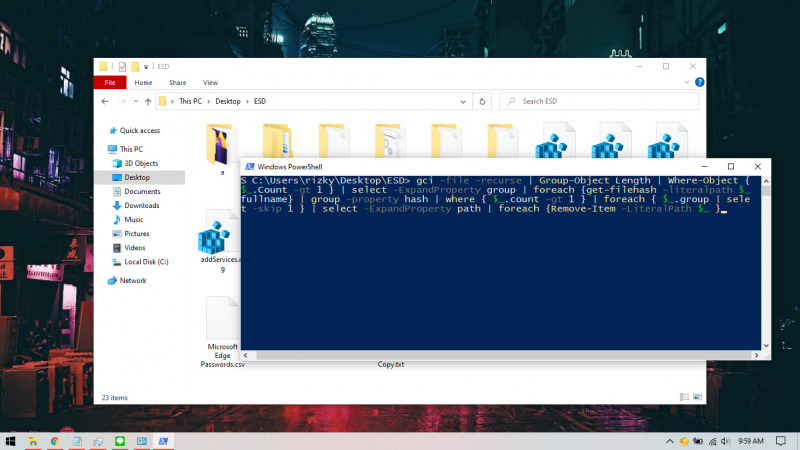Open the volume tray icon
The width and height of the screenshot is (800, 450).
point(725,441)
